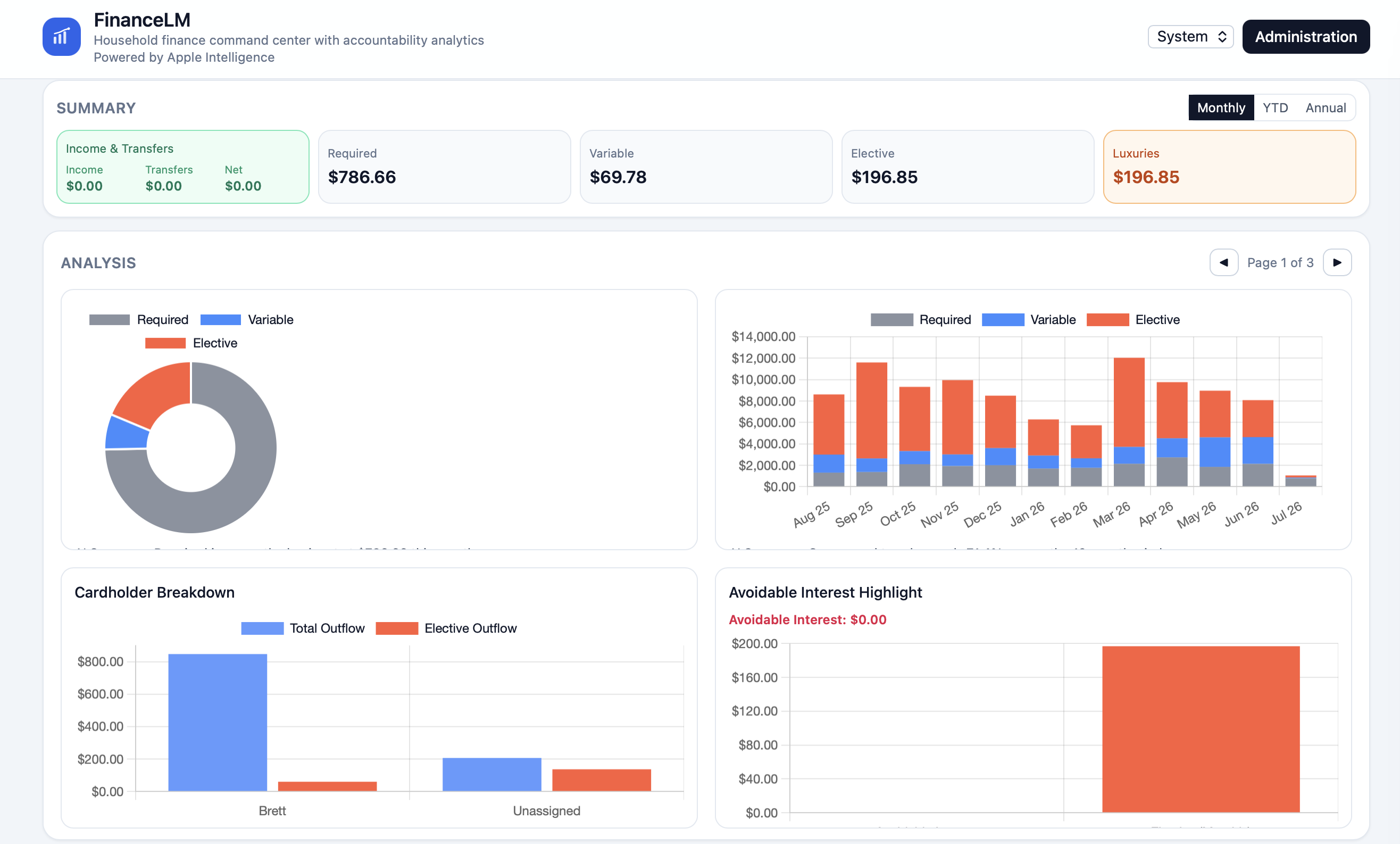Select the Required $786.66 summary card

444,167
